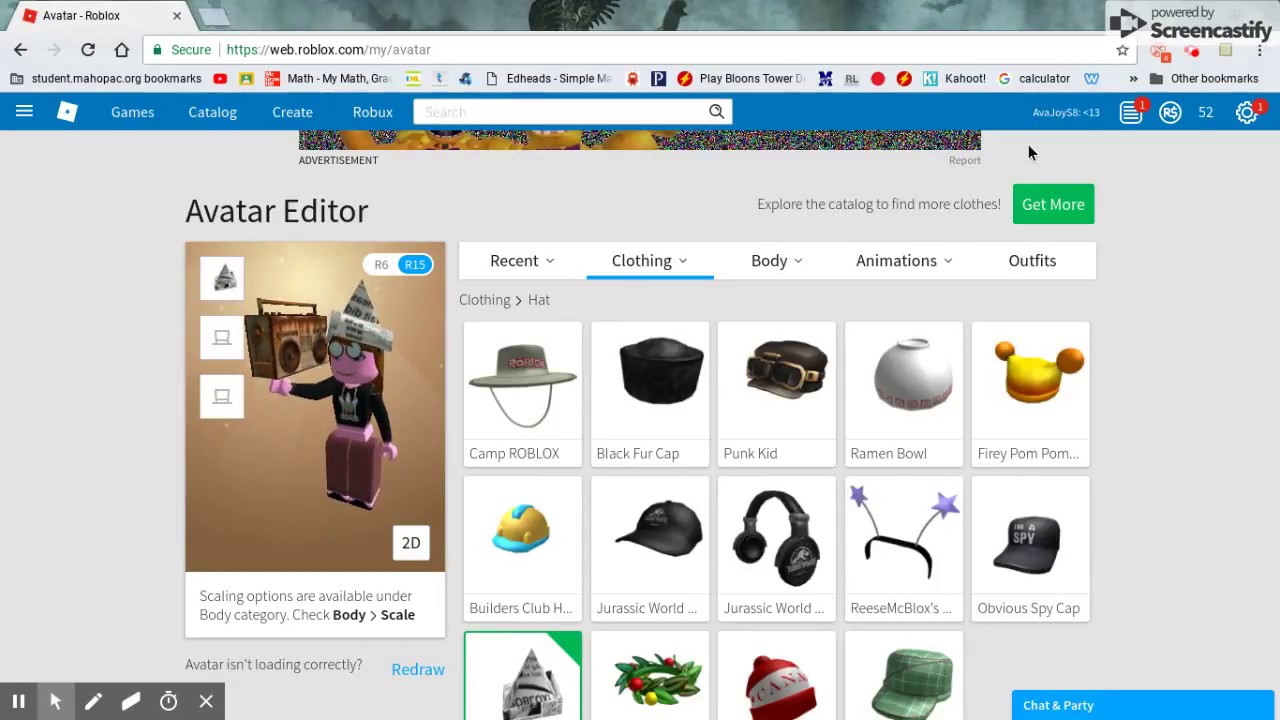Reload the page with refresh icon
This screenshot has height=720, width=1280.
pos(88,49)
